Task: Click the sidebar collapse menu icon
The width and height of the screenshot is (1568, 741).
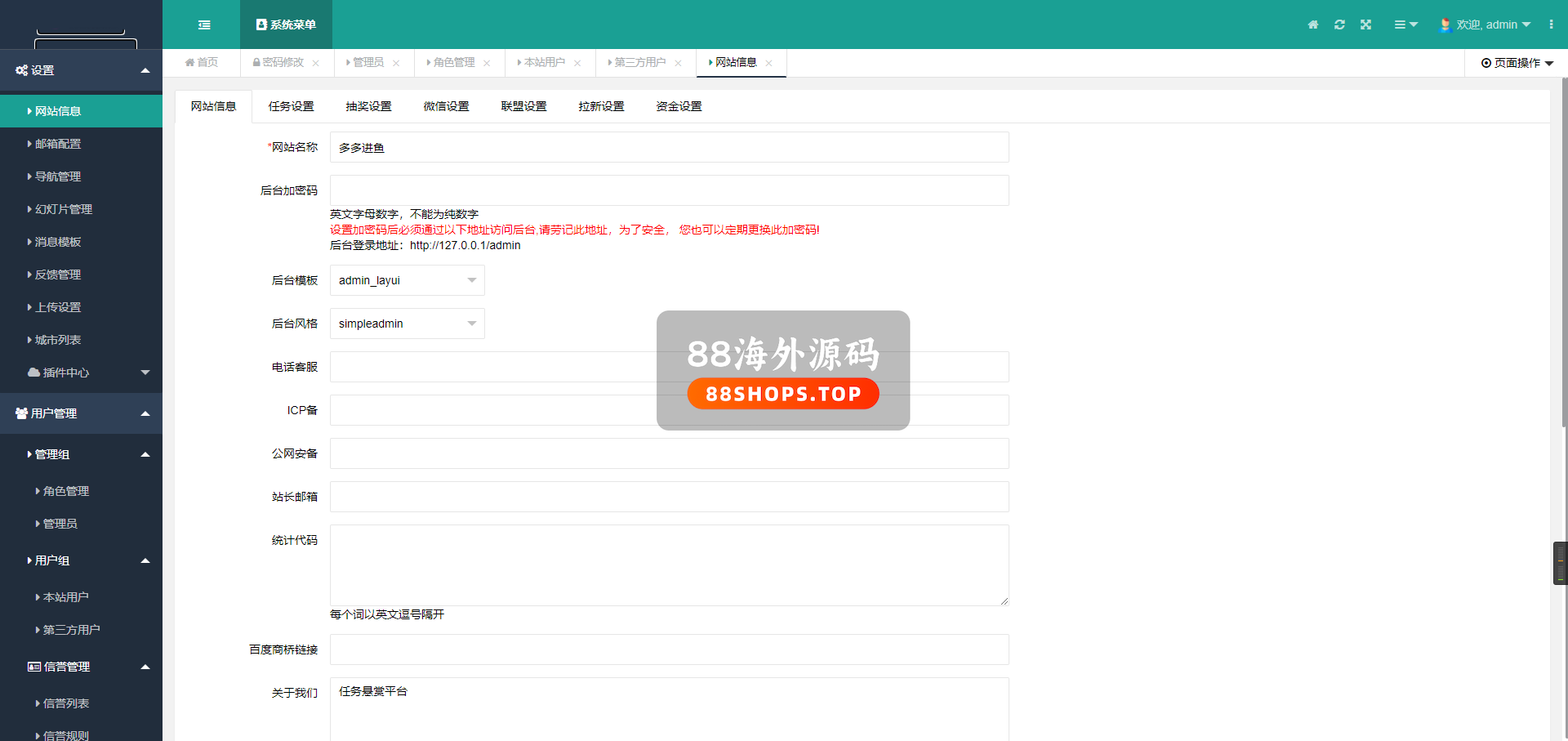Action: (x=204, y=25)
